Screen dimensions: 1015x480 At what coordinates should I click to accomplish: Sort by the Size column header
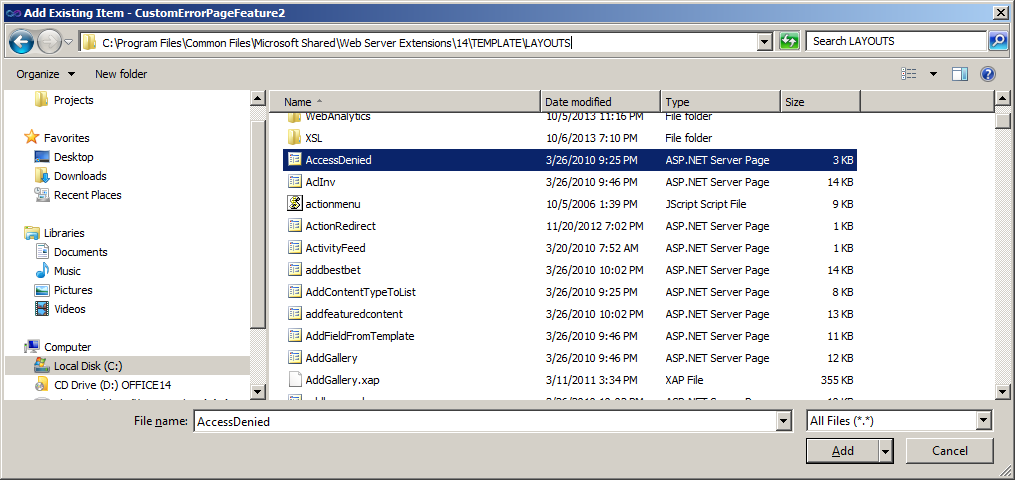coord(820,102)
